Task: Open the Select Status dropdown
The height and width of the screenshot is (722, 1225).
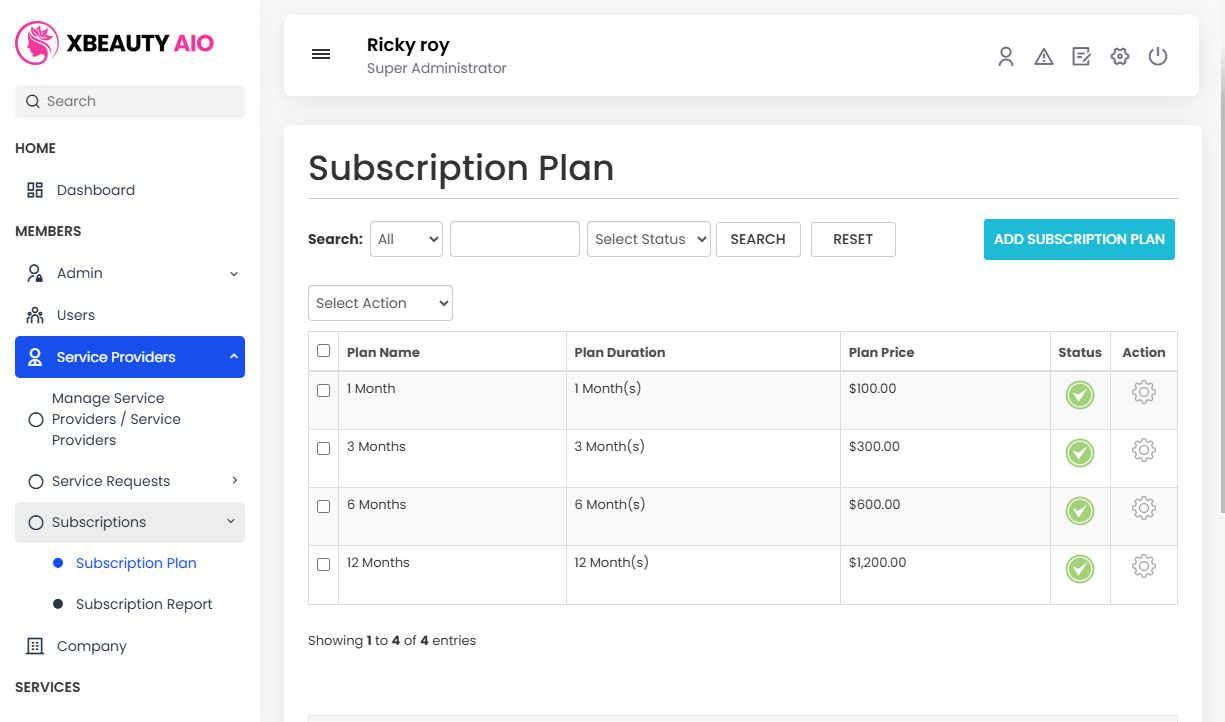Action: tap(648, 239)
